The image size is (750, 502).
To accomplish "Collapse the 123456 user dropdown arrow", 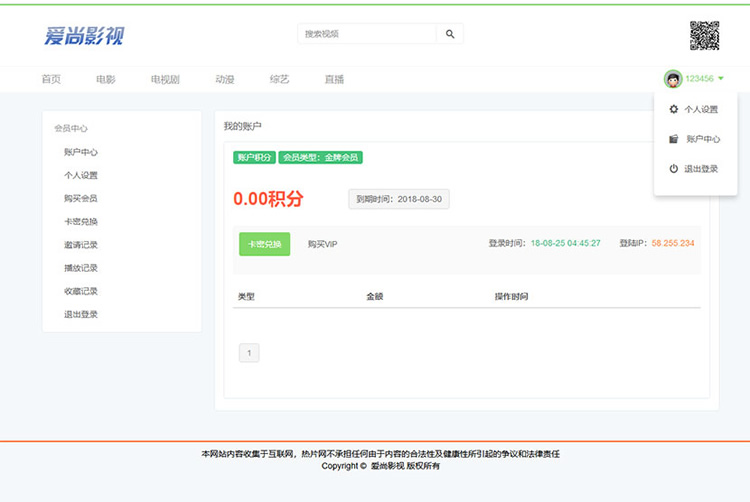I will [721, 79].
